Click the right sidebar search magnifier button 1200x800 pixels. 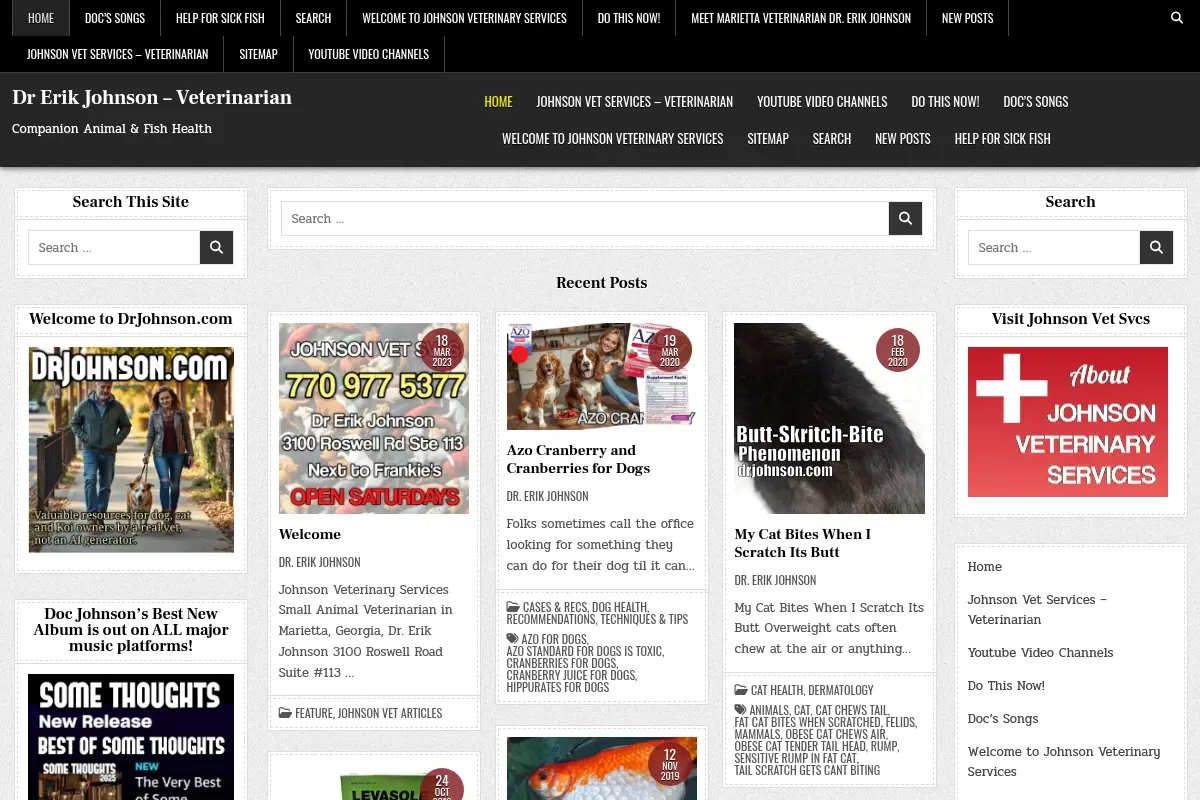click(x=1156, y=247)
